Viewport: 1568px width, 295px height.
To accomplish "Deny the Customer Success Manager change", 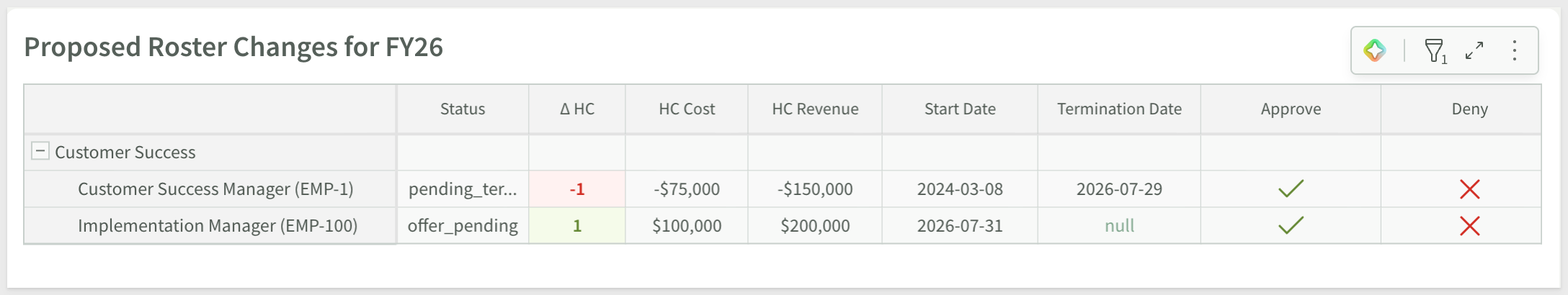I will [1469, 189].
